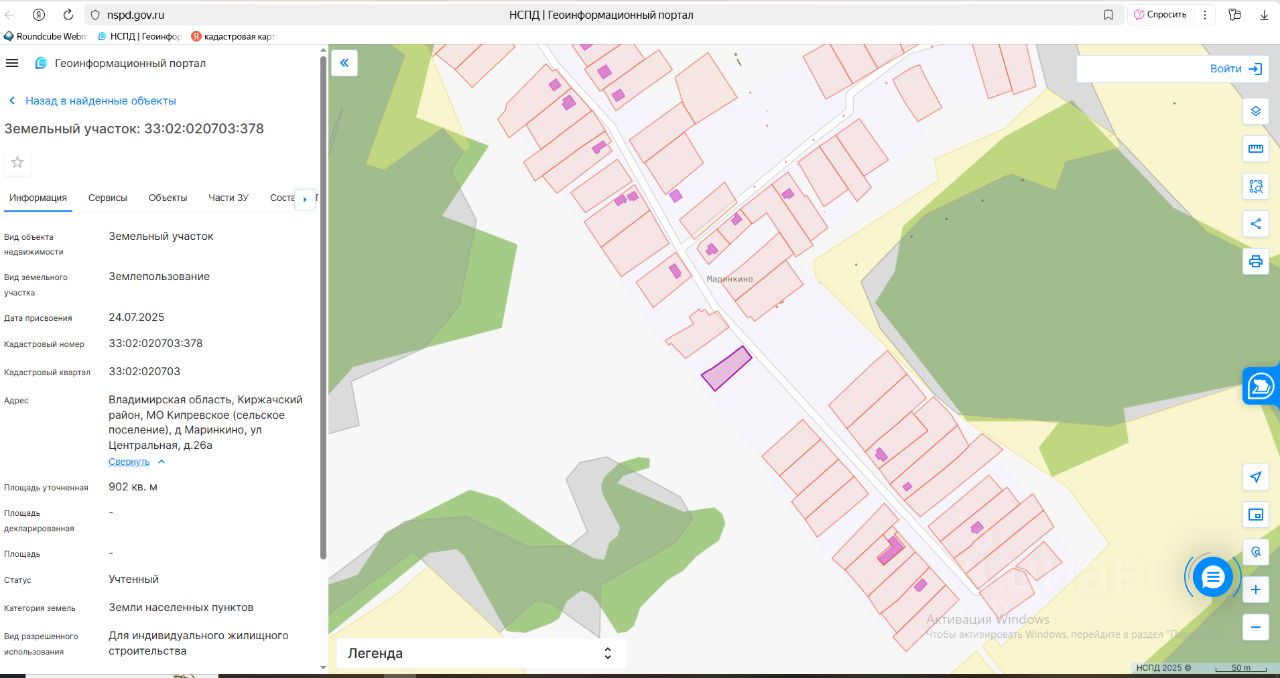
Task: Add this parcel to favorites with the star
Action: coord(17,162)
